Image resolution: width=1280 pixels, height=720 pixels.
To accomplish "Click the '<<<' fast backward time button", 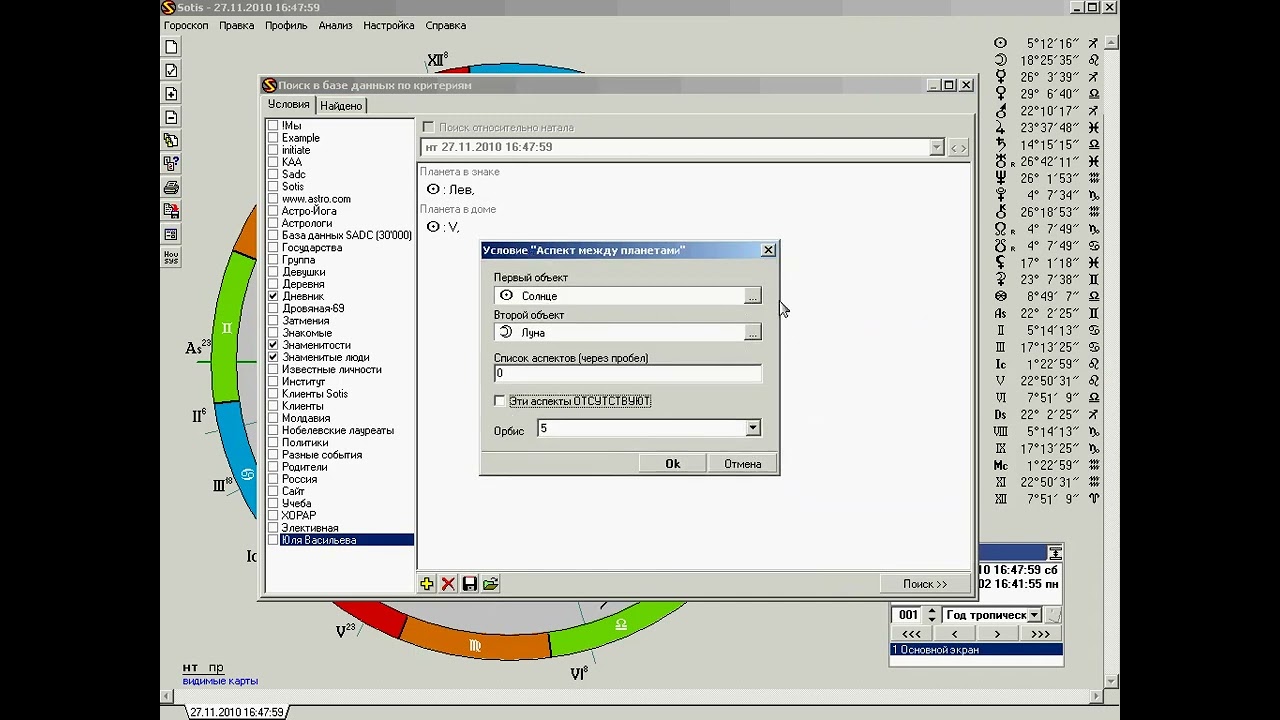I will 911,634.
